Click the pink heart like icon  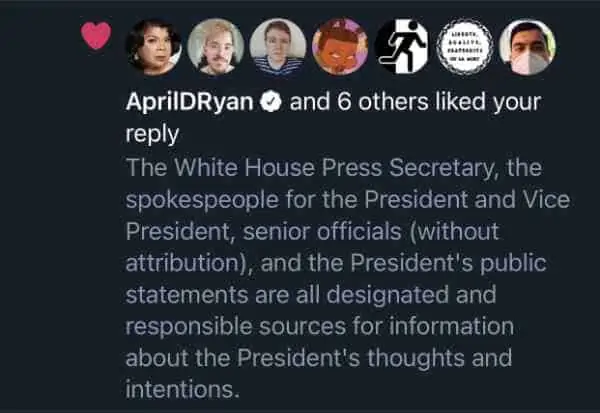(96, 35)
